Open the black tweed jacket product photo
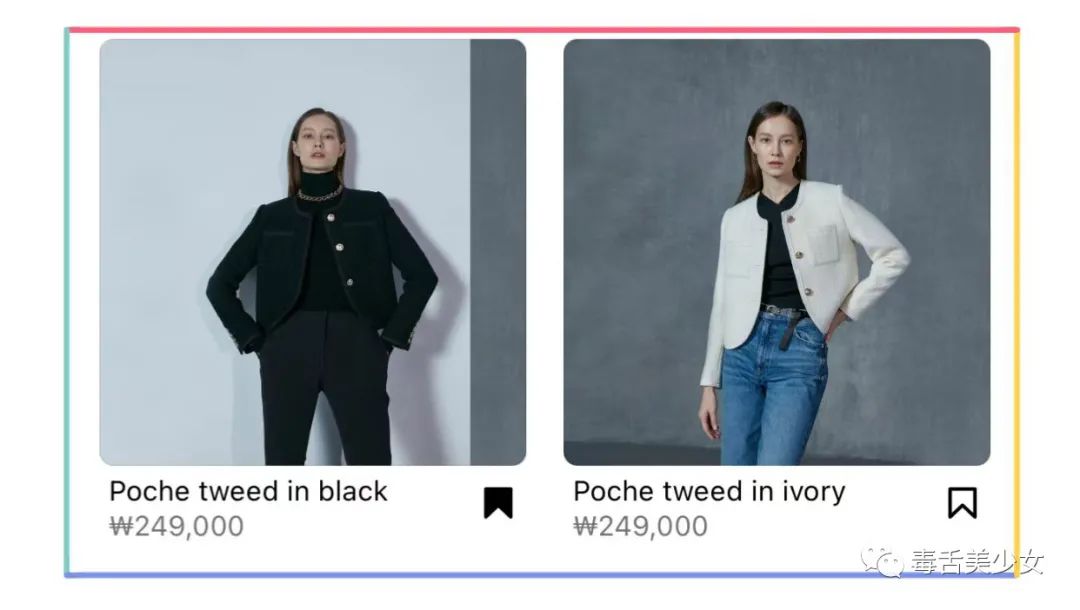Viewport: 1080px width, 610px height. [x=313, y=252]
